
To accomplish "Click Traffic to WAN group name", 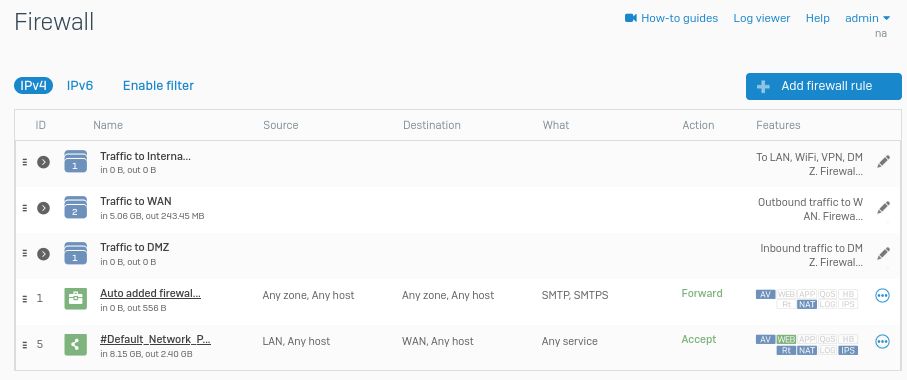I will (136, 201).
